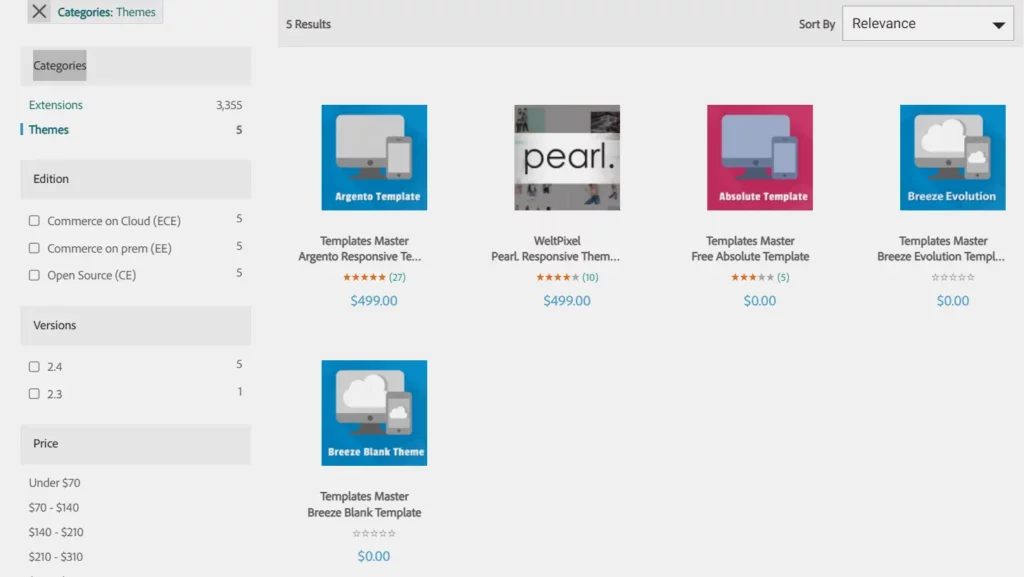Click Pearl theme $499.00 price
1024x577 pixels.
coord(567,300)
